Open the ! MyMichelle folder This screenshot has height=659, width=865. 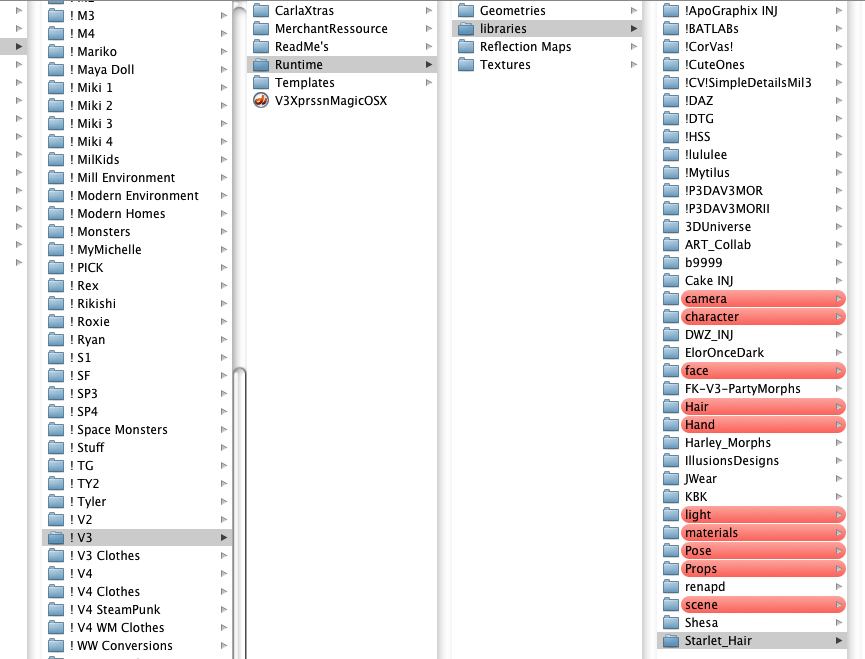tap(137, 250)
